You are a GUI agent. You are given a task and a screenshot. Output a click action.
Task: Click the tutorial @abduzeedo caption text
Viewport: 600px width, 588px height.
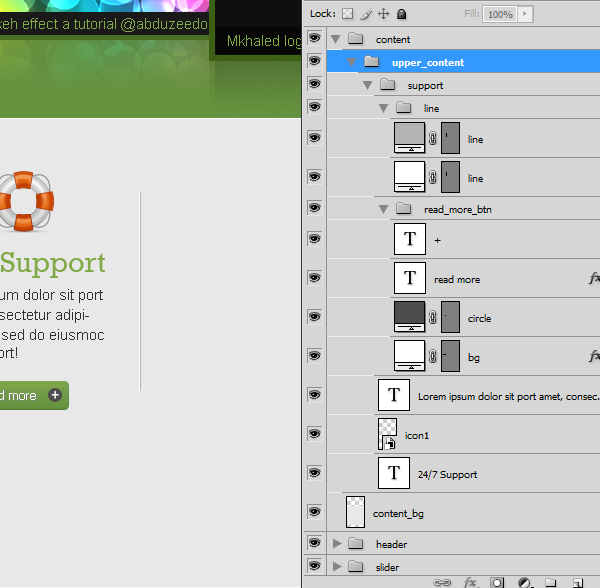tap(103, 24)
